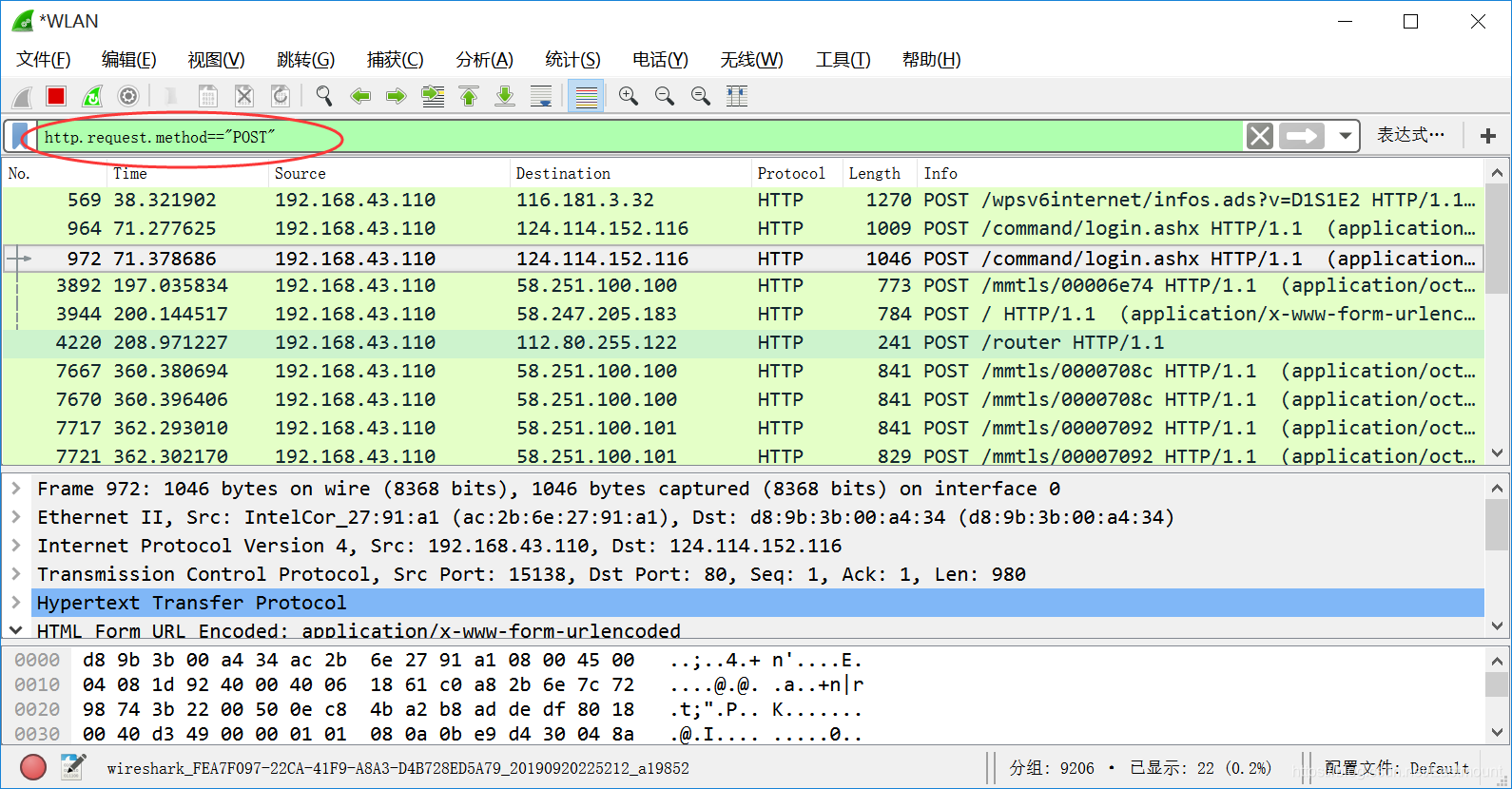Sort packets by the Time column header

[188, 173]
